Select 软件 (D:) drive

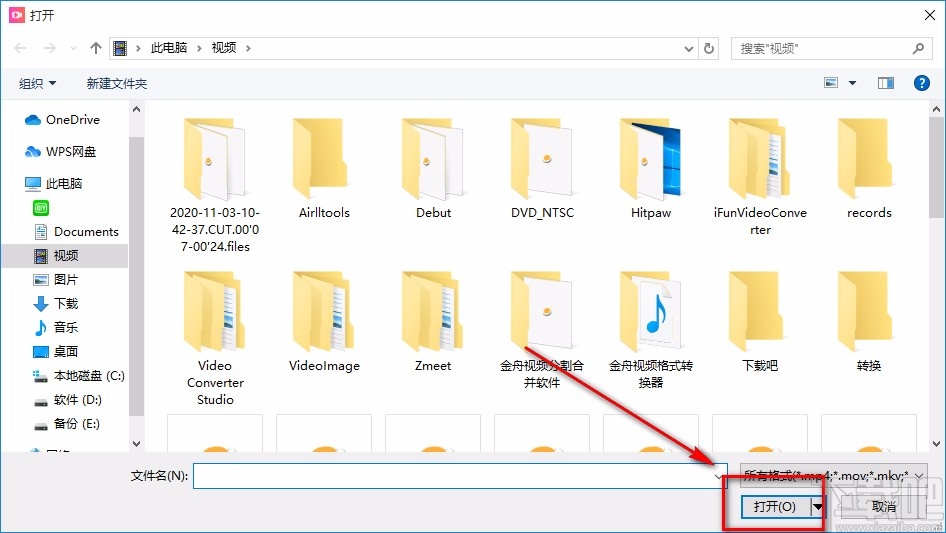[x=68, y=400]
